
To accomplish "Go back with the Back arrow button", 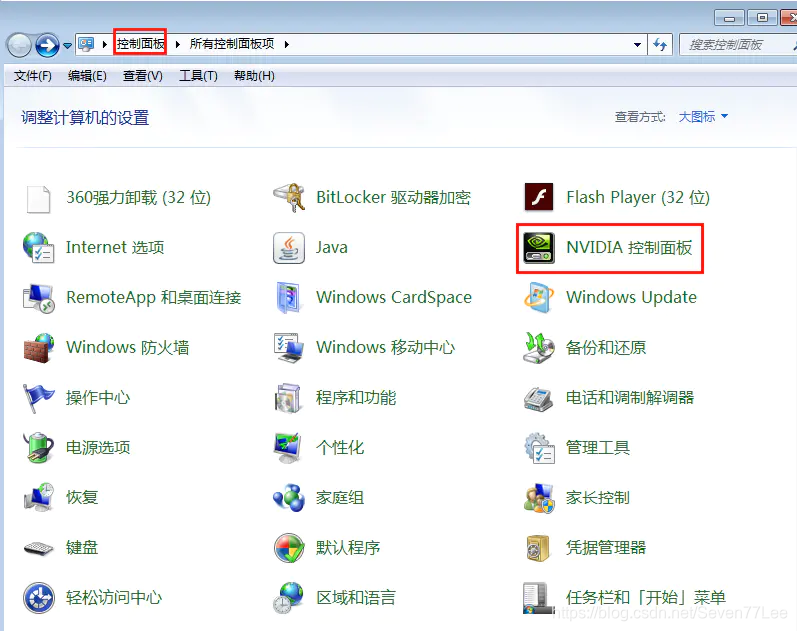I will [20, 45].
